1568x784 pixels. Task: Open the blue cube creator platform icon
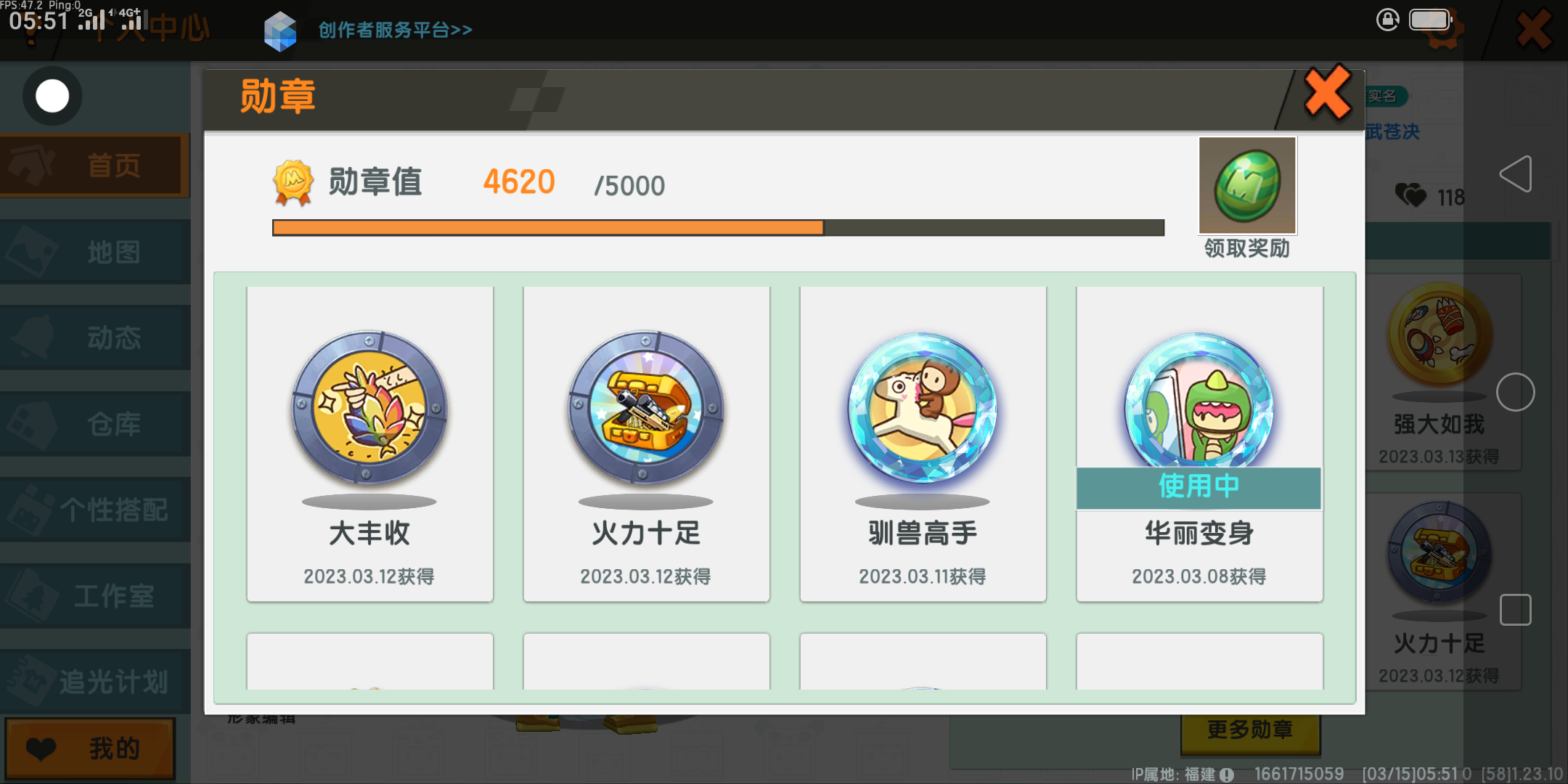click(x=280, y=31)
